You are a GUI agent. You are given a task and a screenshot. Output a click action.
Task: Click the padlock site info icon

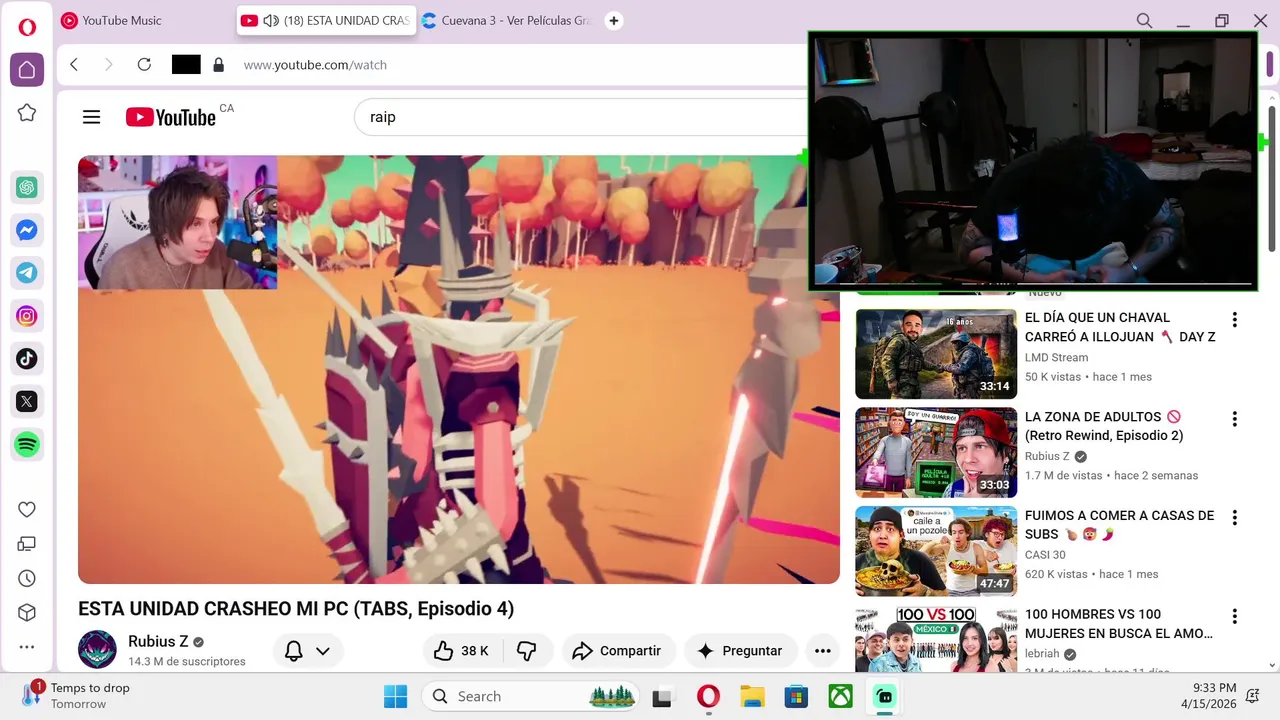pos(219,65)
